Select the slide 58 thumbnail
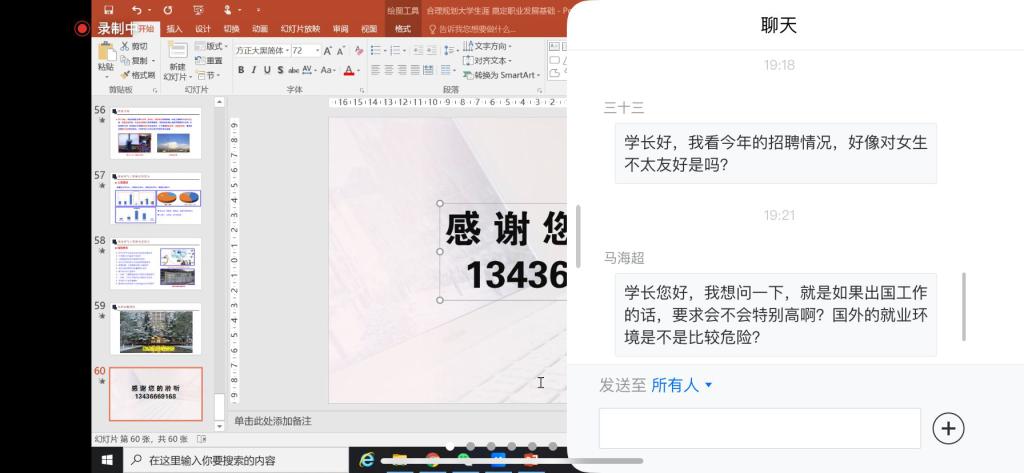The height and width of the screenshot is (473, 1024). pos(155,263)
